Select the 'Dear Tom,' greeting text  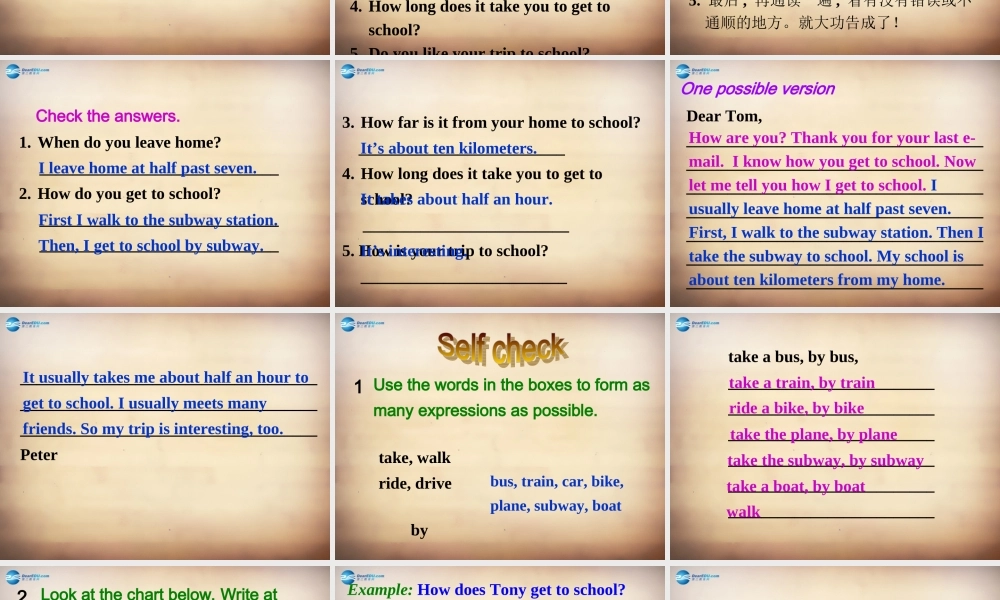pos(724,116)
